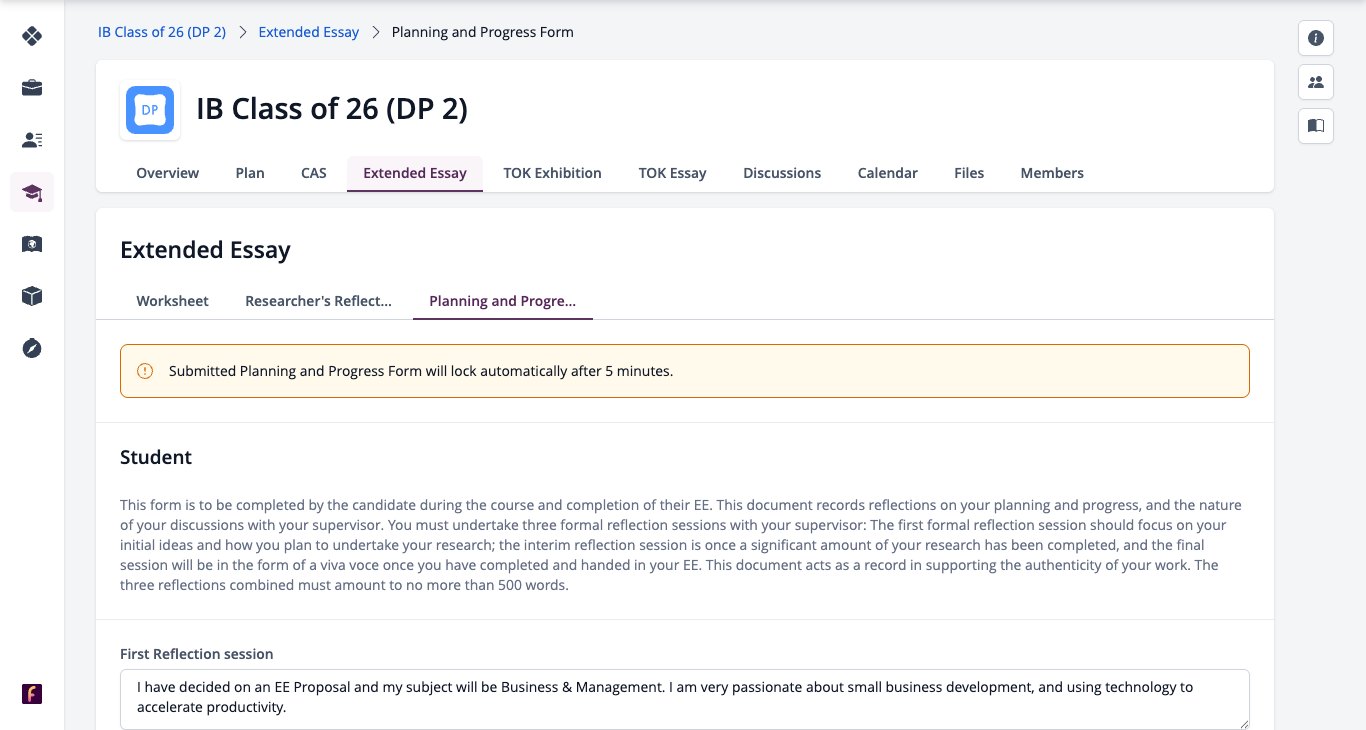
Task: Follow the IB Class of 26 breadcrumb link
Action: 162,32
